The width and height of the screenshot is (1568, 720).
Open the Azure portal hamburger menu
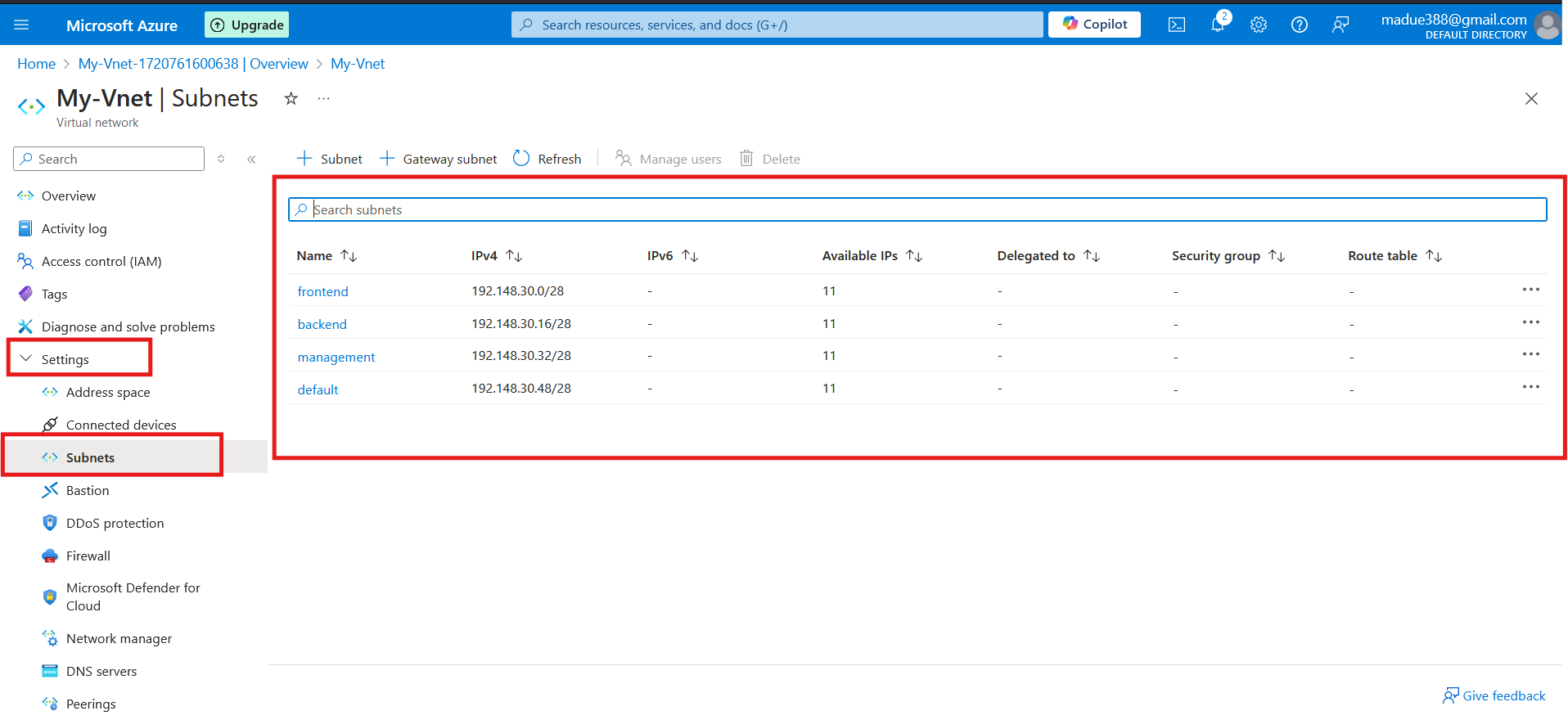click(x=22, y=25)
